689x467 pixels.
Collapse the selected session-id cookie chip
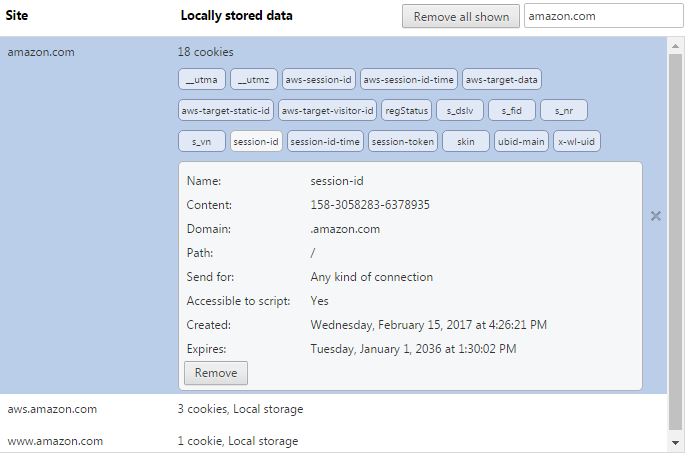pyautogui.click(x=256, y=141)
